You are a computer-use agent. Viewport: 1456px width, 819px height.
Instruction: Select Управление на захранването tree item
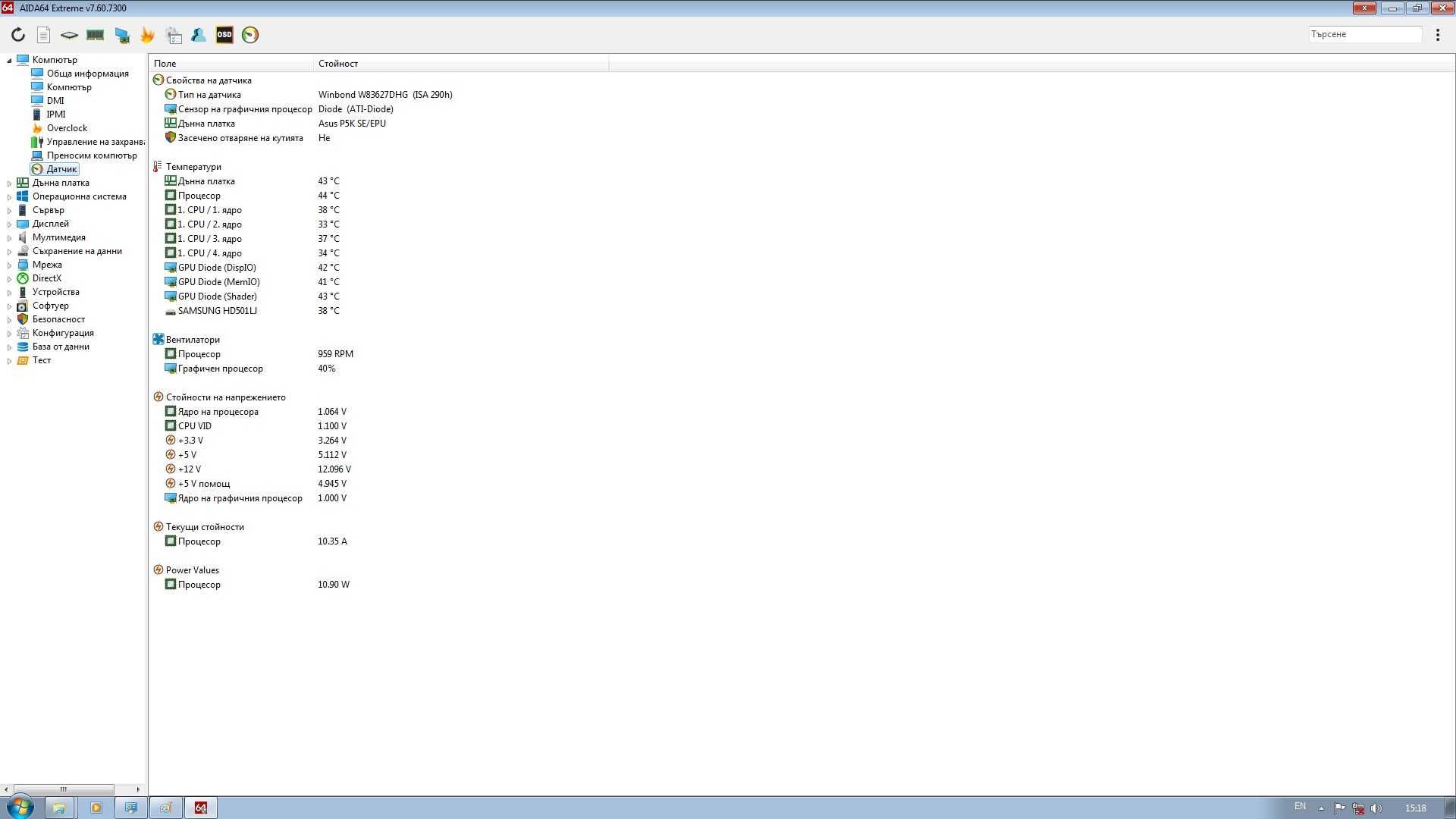(95, 142)
